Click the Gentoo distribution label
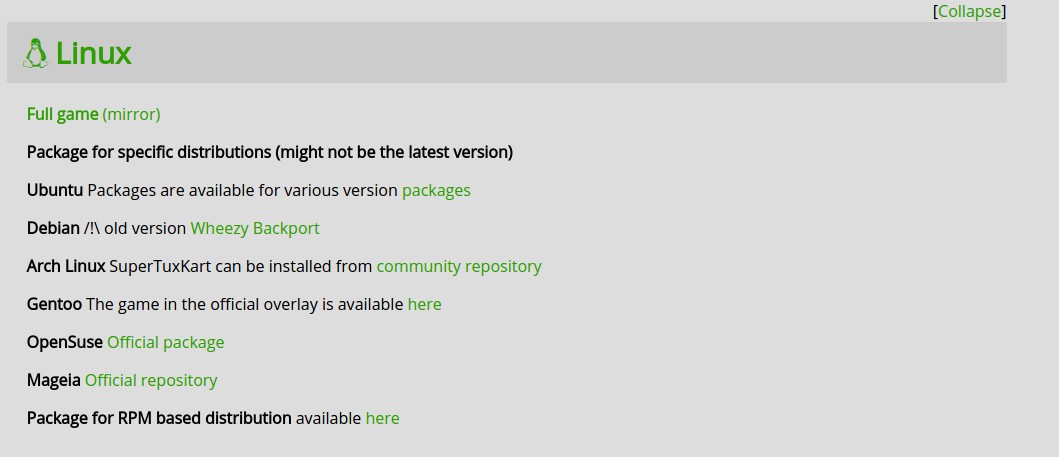The height and width of the screenshot is (457, 1059). [54, 304]
